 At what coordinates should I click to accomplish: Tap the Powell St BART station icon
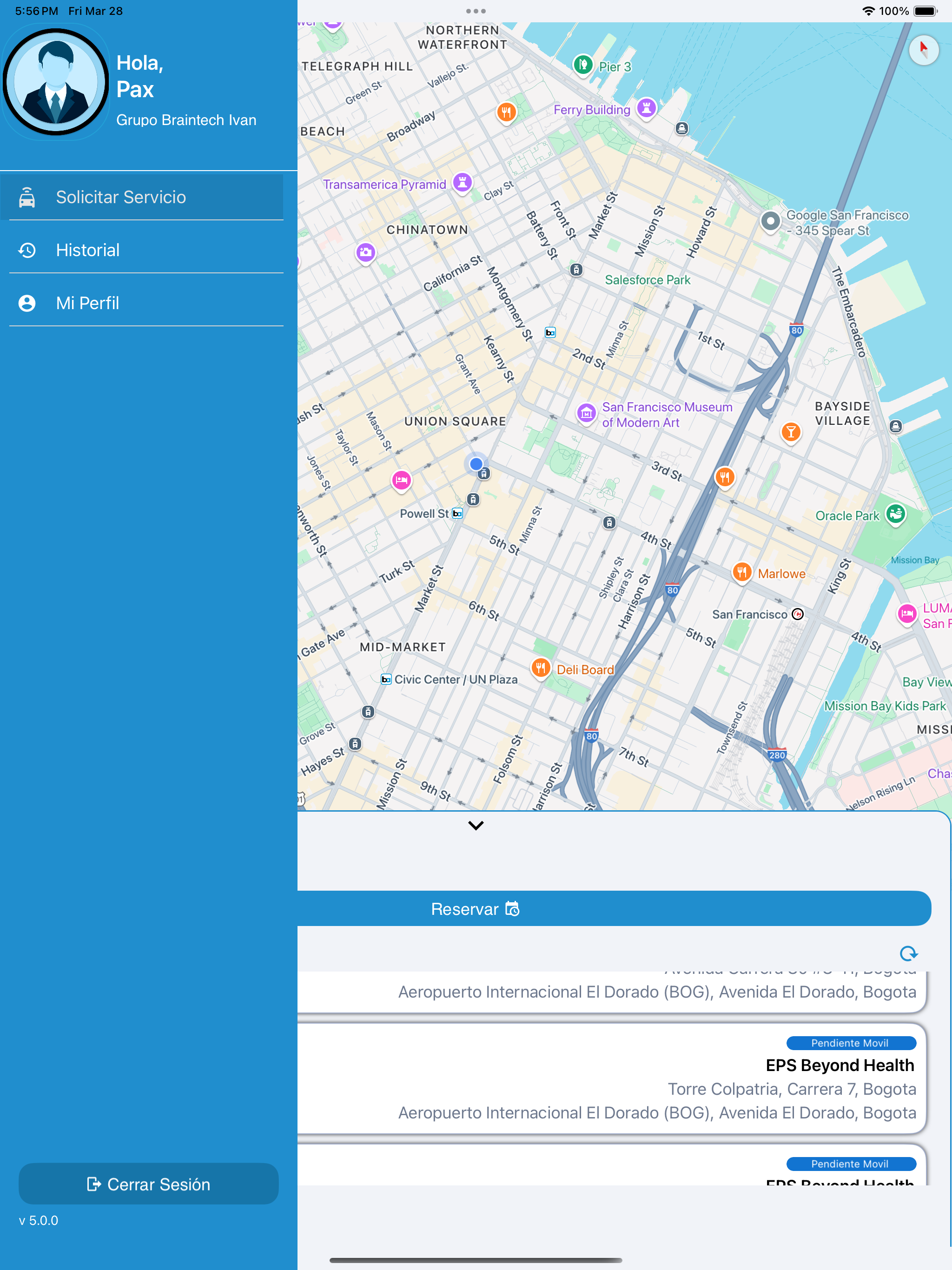(x=457, y=513)
